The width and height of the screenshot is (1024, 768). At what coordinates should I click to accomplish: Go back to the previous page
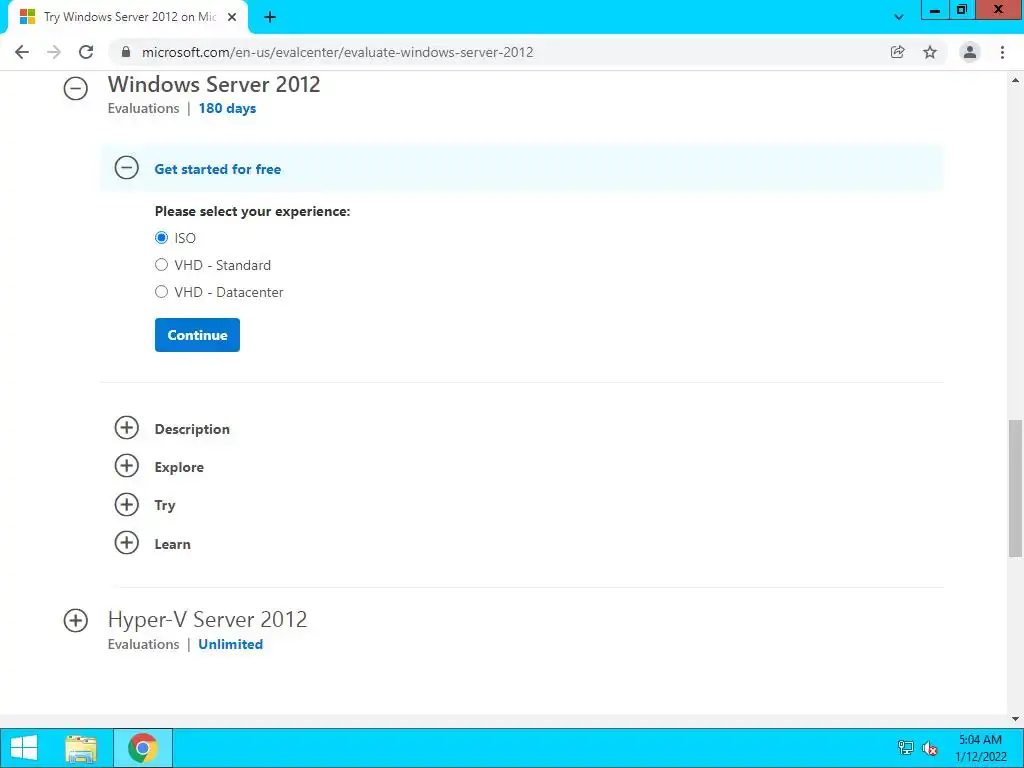point(22,52)
